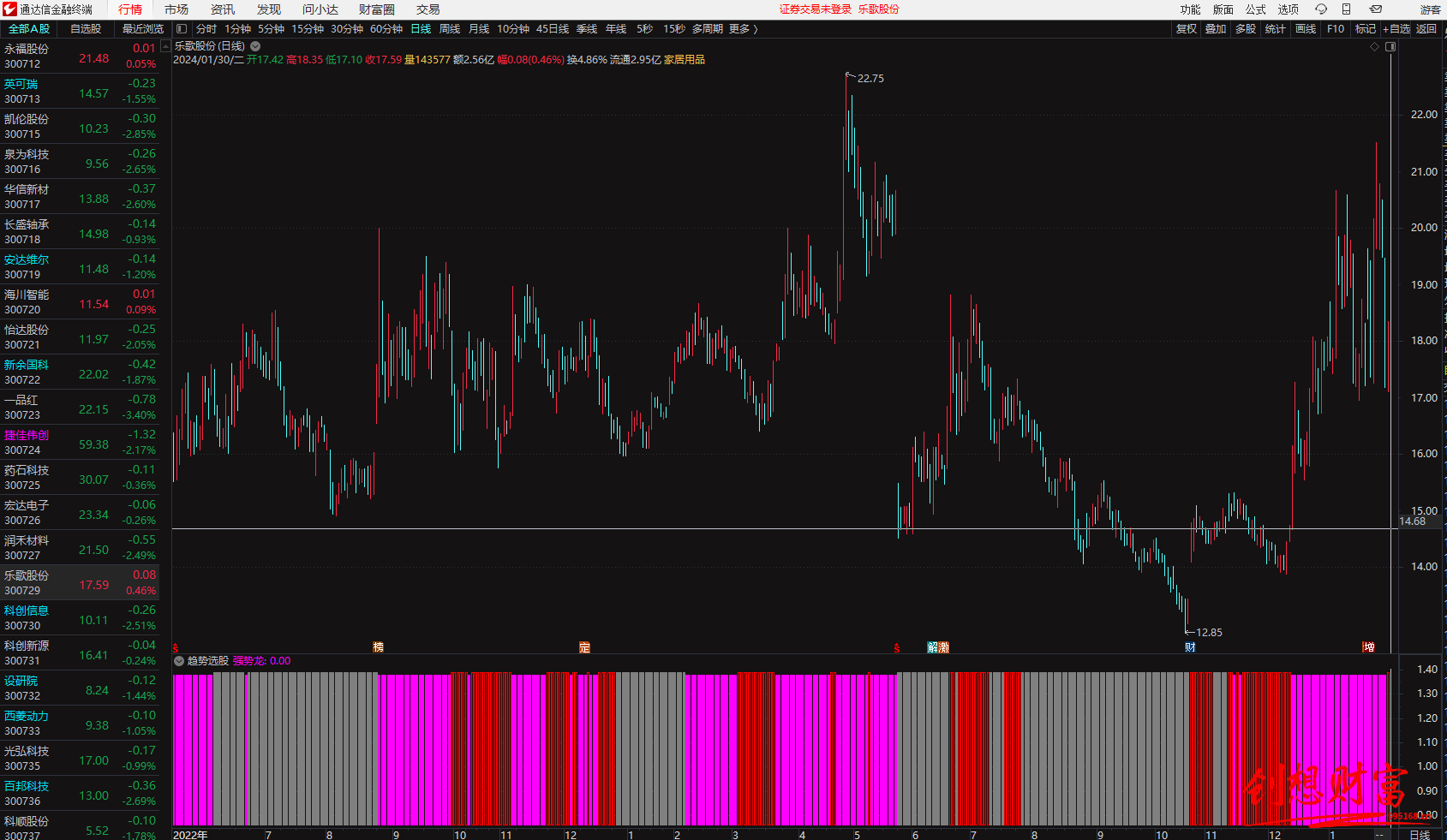The image size is (1447, 840).
Task: Select the 最近浏览 list tab
Action: [143, 29]
